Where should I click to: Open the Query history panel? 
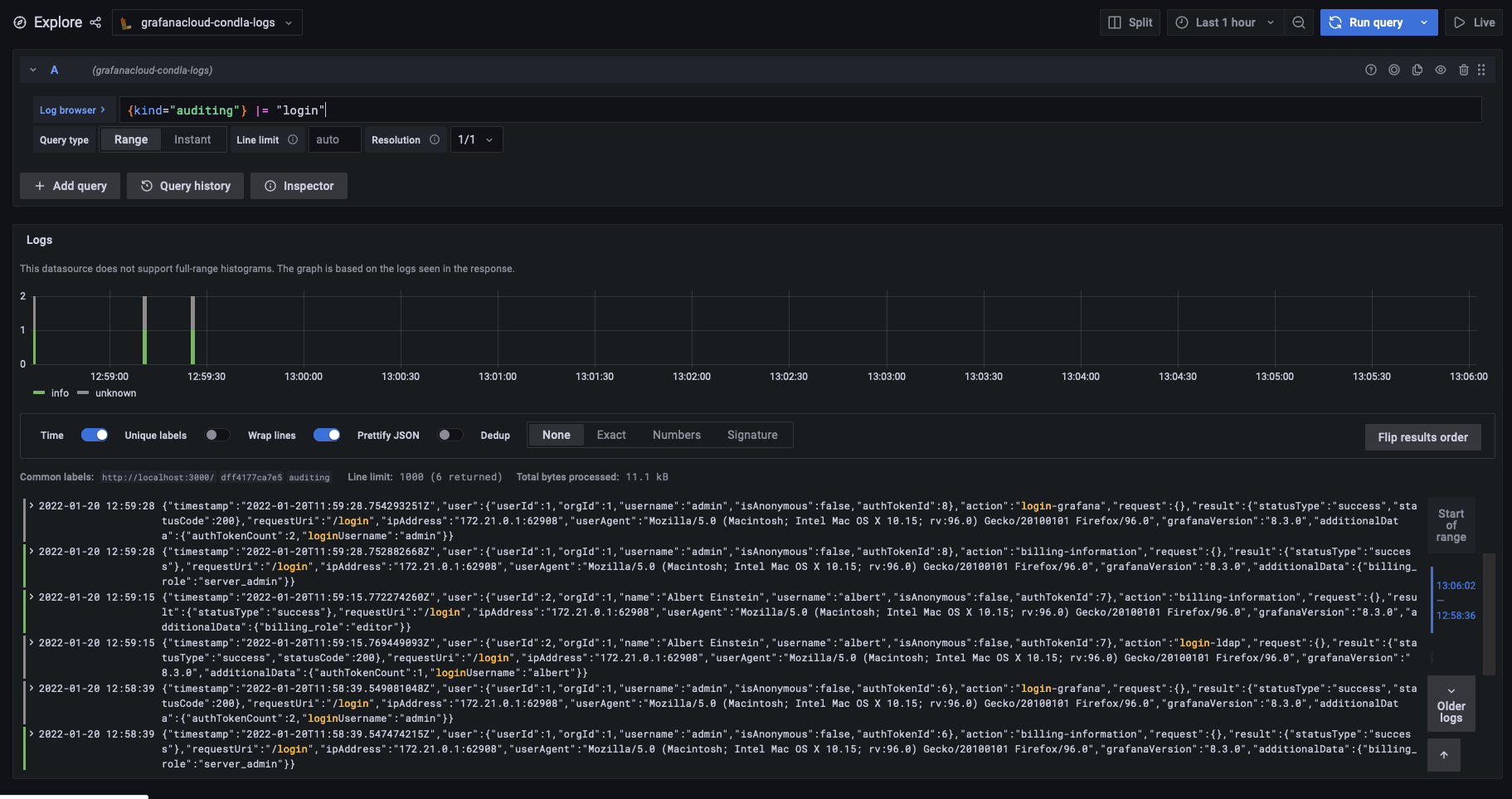(x=186, y=186)
